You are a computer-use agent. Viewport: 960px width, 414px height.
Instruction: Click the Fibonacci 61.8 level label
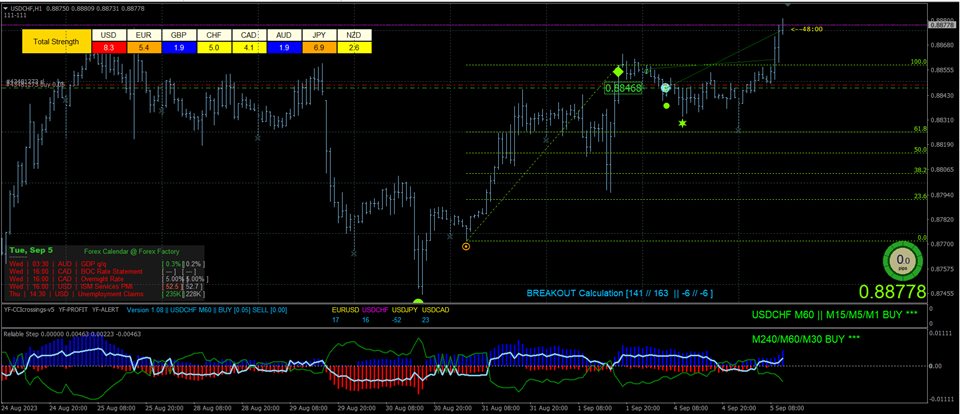[921, 129]
